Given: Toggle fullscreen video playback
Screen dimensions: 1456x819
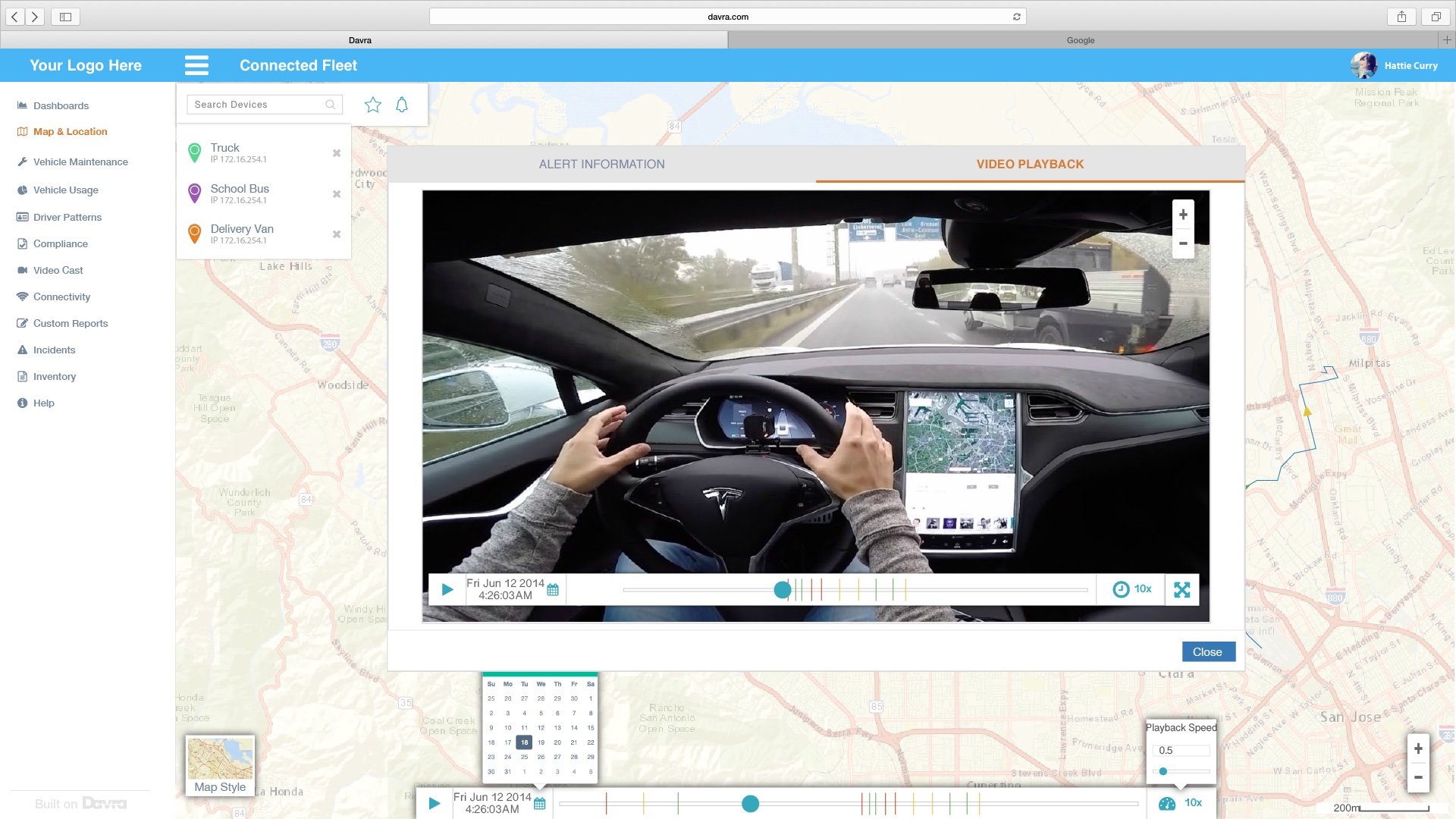Looking at the screenshot, I should [x=1181, y=589].
